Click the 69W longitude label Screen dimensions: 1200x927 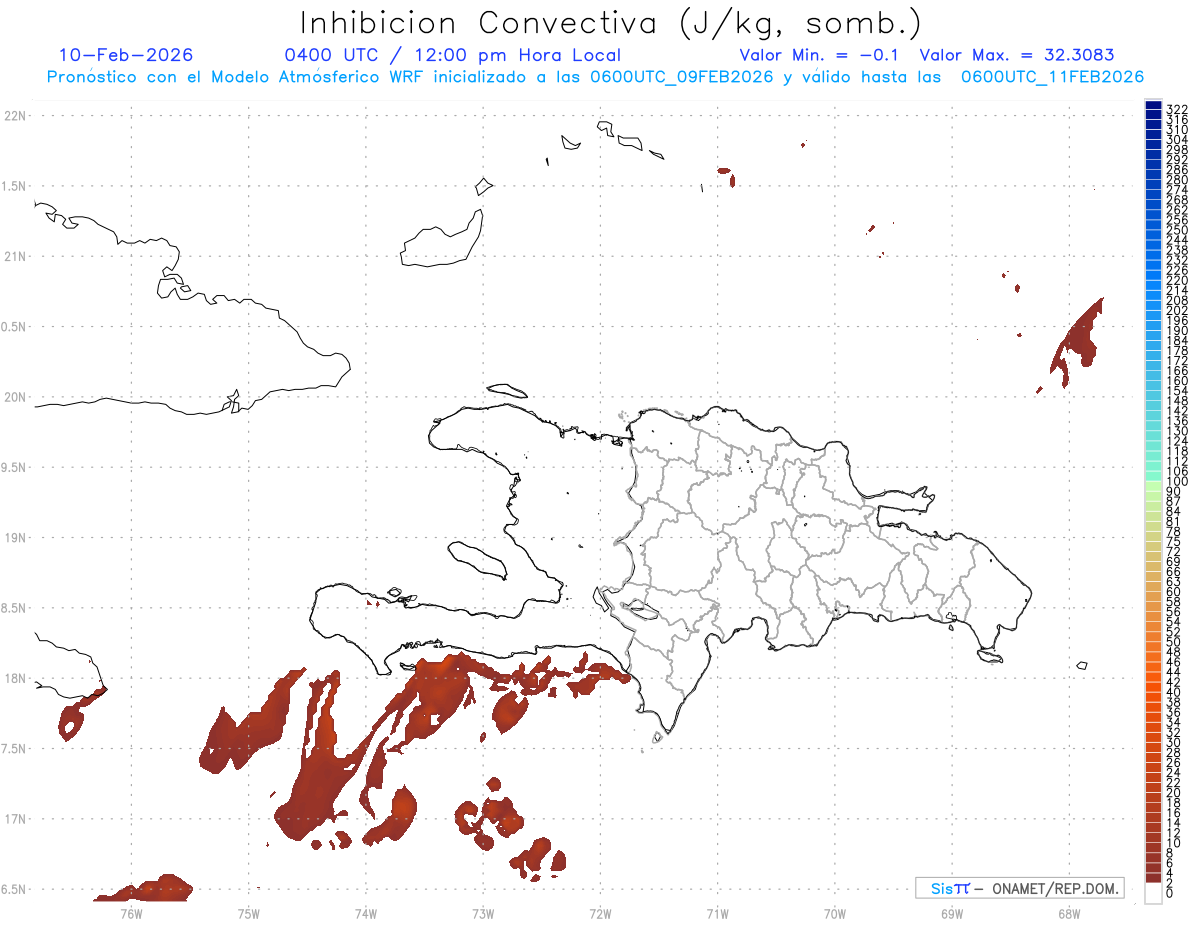[x=952, y=913]
